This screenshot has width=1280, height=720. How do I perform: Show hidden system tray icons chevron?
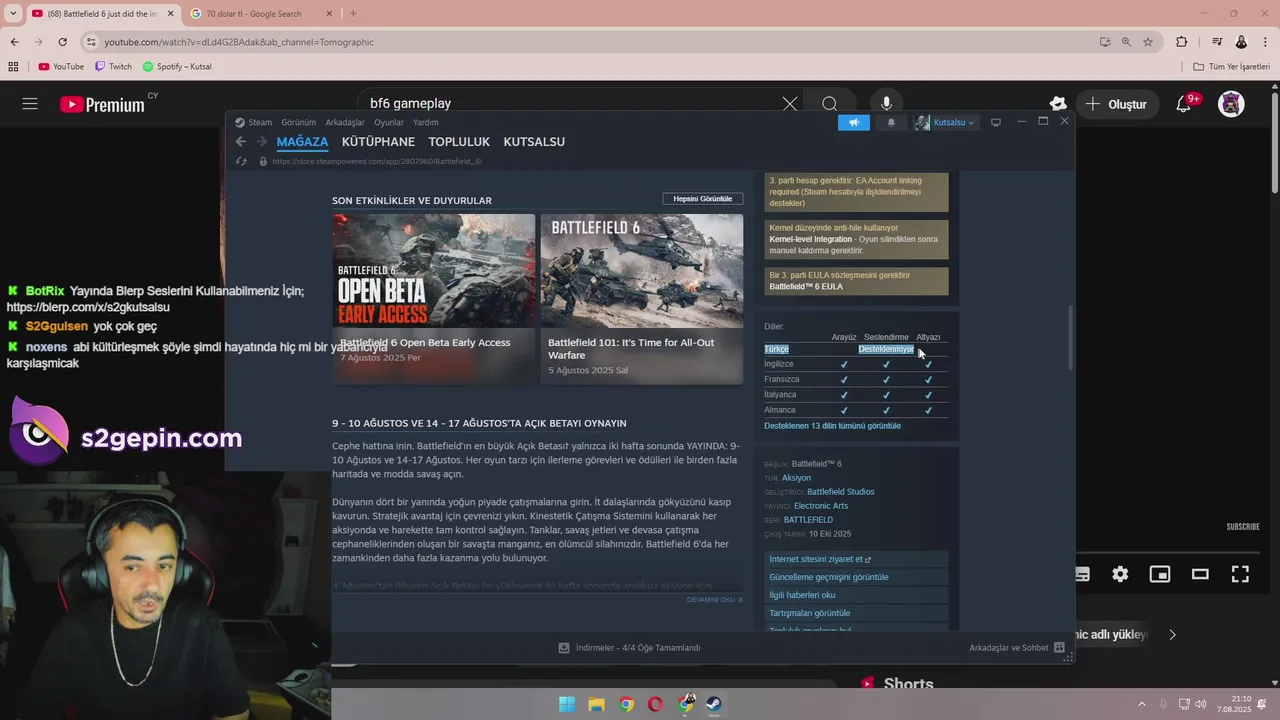pos(1142,704)
